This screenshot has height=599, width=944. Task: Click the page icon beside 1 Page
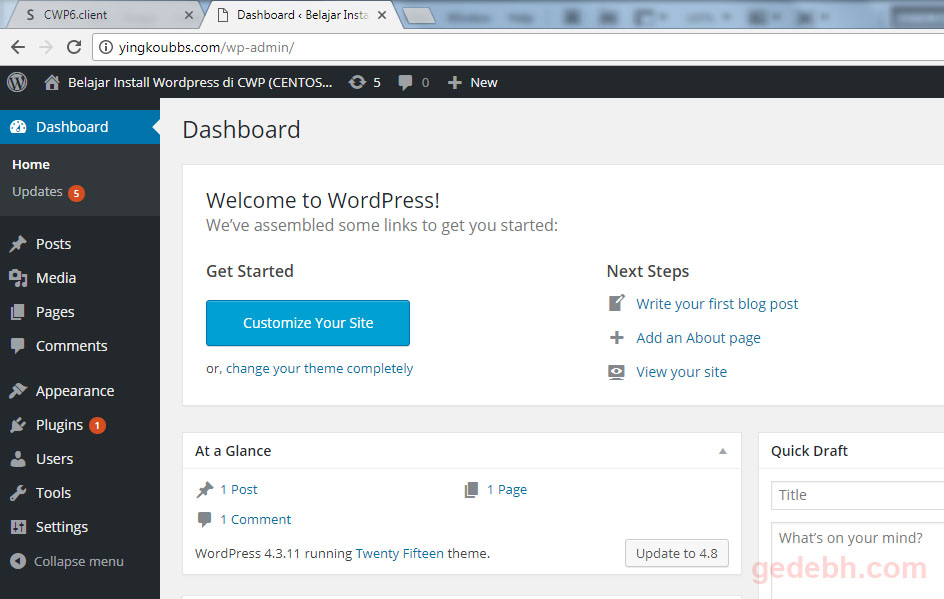click(x=471, y=489)
